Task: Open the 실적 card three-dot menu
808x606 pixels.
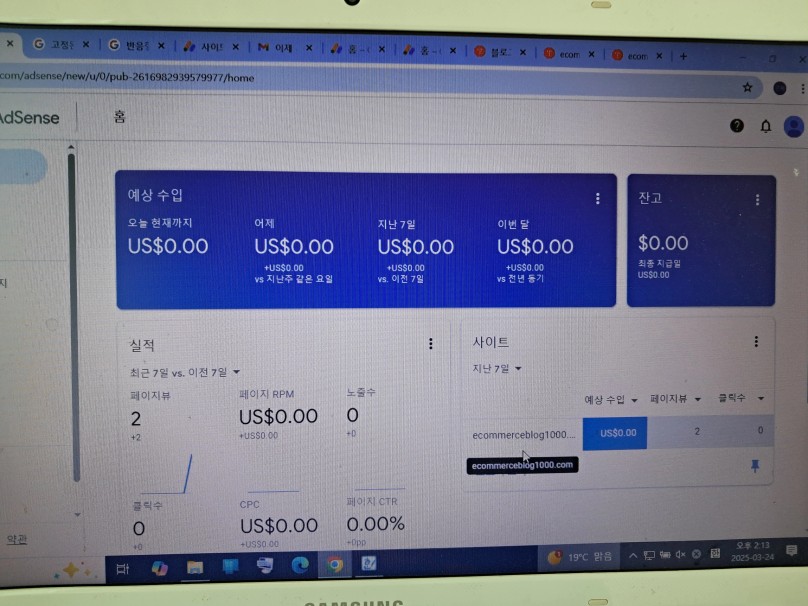Action: (x=431, y=344)
